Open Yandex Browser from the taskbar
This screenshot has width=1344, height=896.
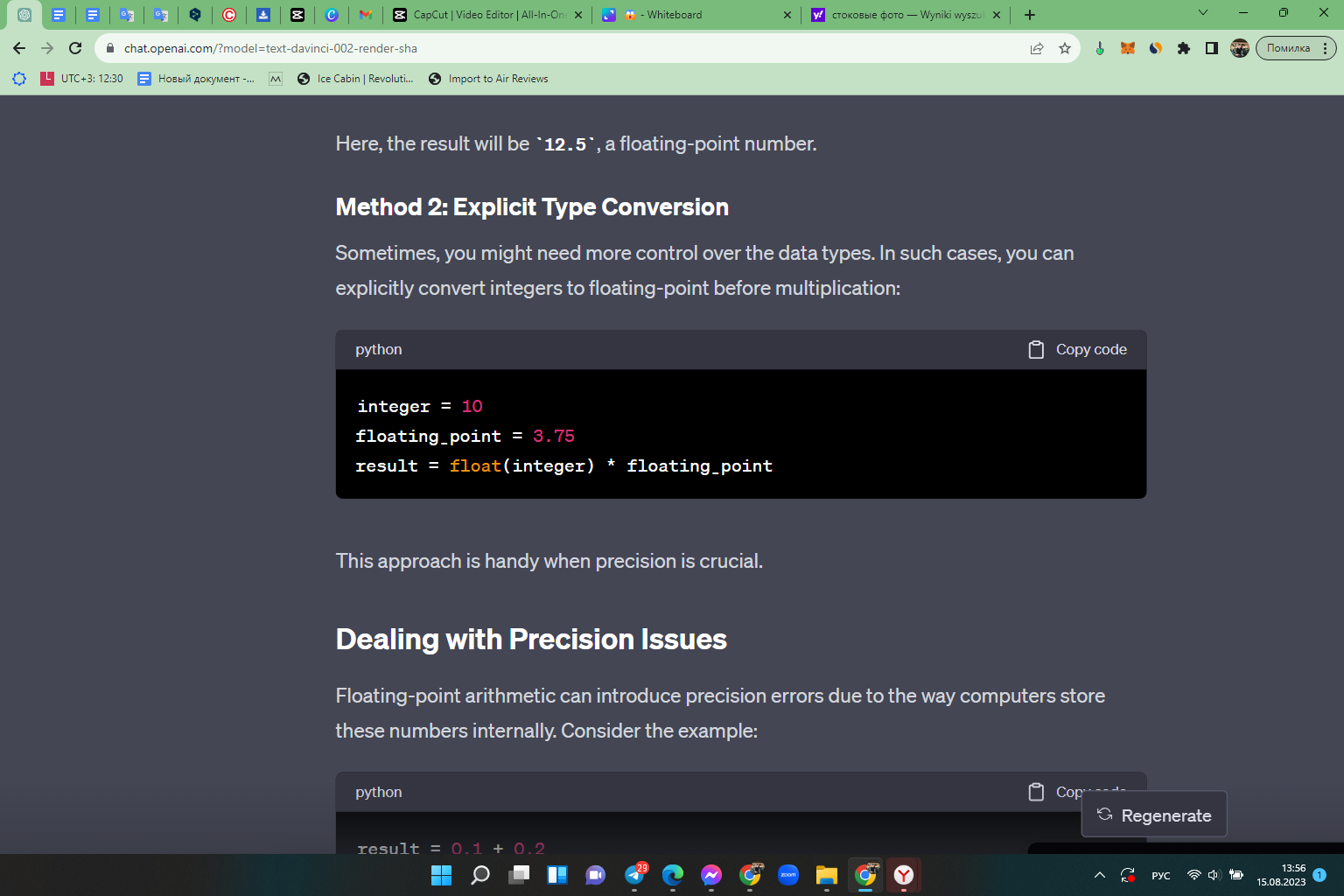point(903,875)
